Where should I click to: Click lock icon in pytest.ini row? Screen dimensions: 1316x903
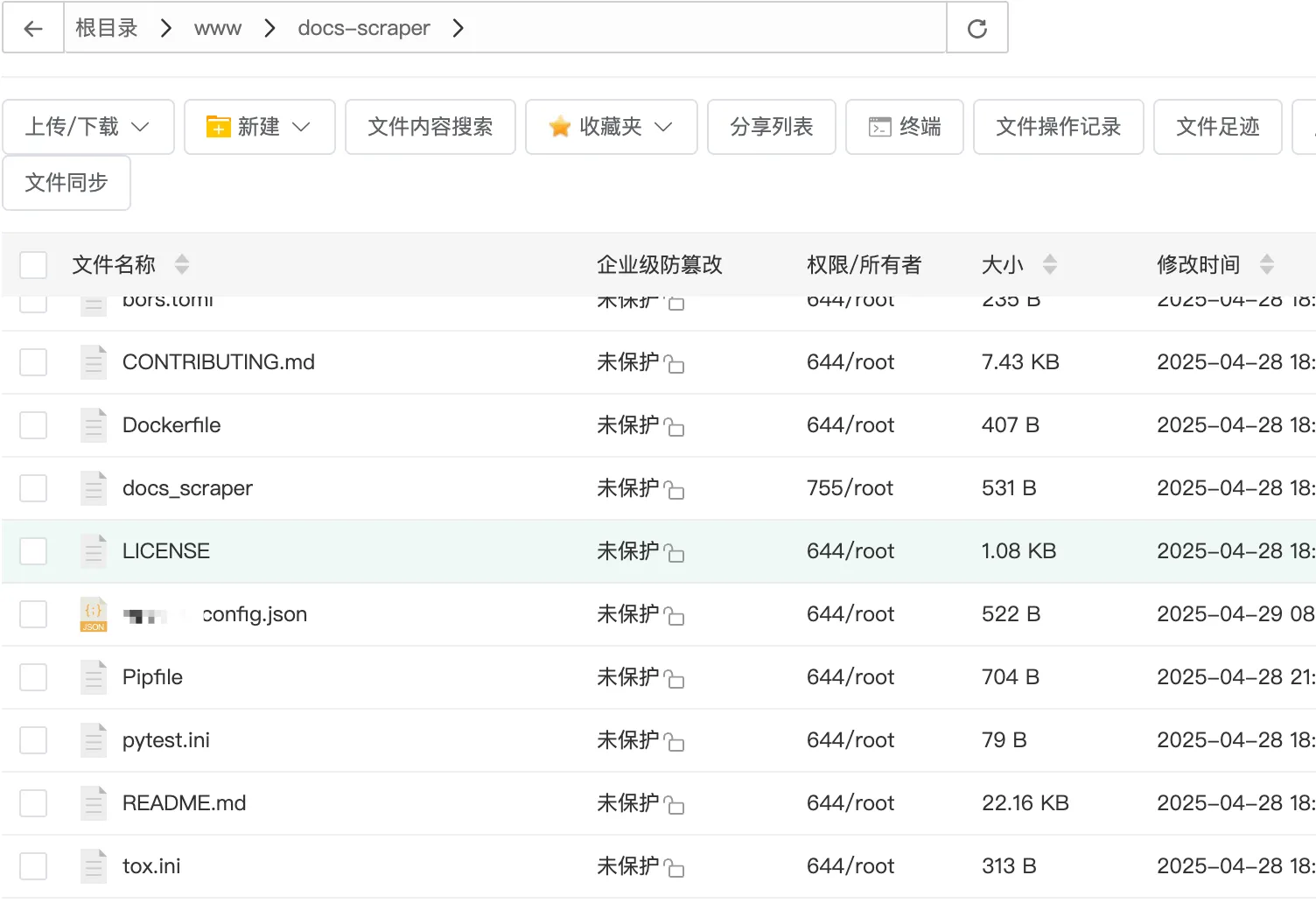[x=674, y=742]
